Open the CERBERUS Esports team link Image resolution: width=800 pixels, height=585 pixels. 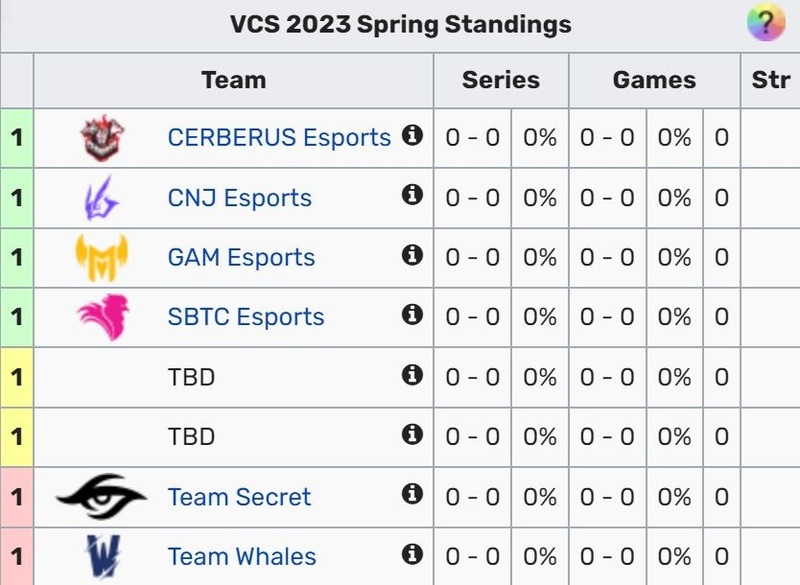point(279,137)
